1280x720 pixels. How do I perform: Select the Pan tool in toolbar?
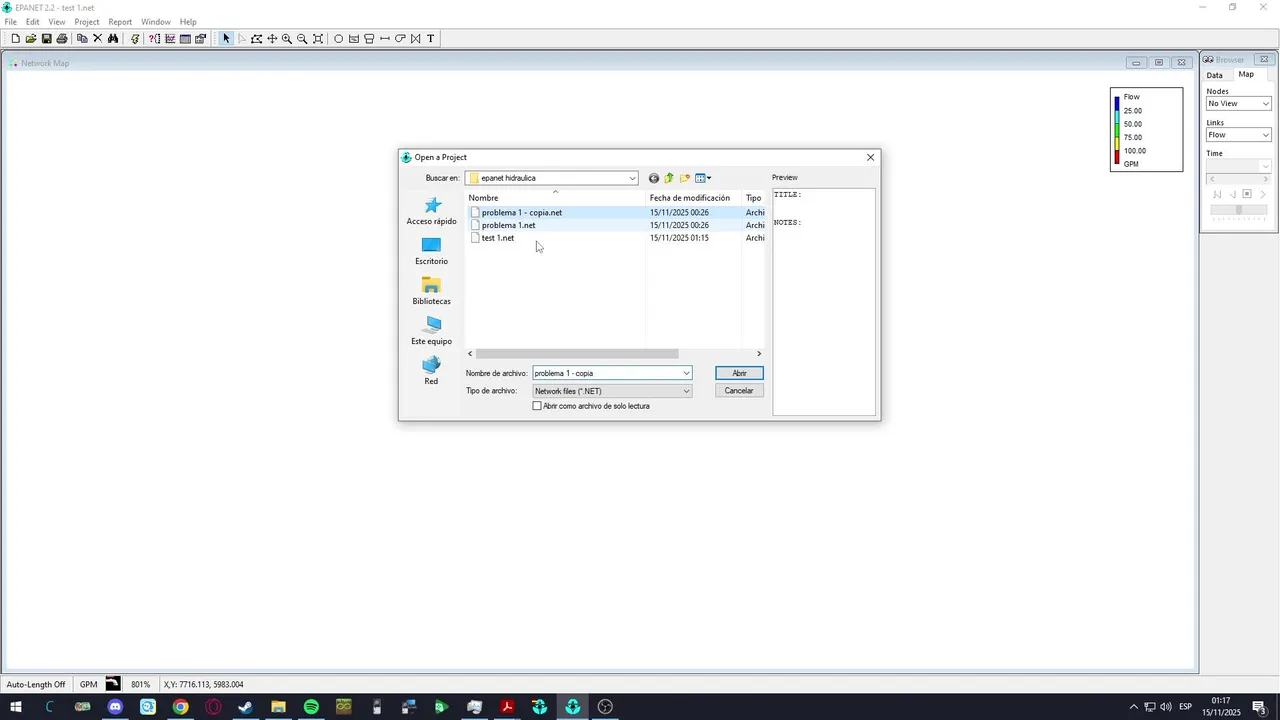tap(272, 39)
